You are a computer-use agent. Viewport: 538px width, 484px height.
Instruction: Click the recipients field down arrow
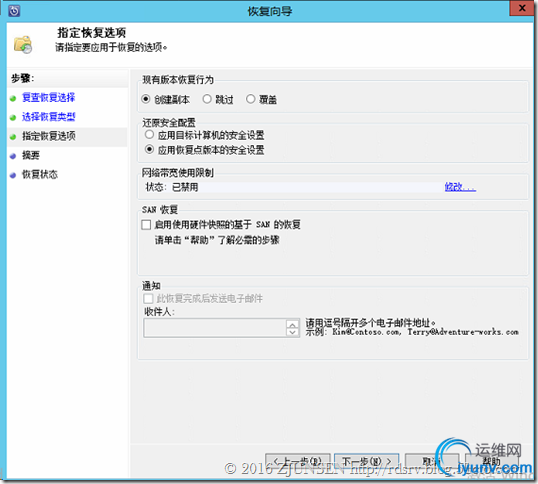[293, 332]
